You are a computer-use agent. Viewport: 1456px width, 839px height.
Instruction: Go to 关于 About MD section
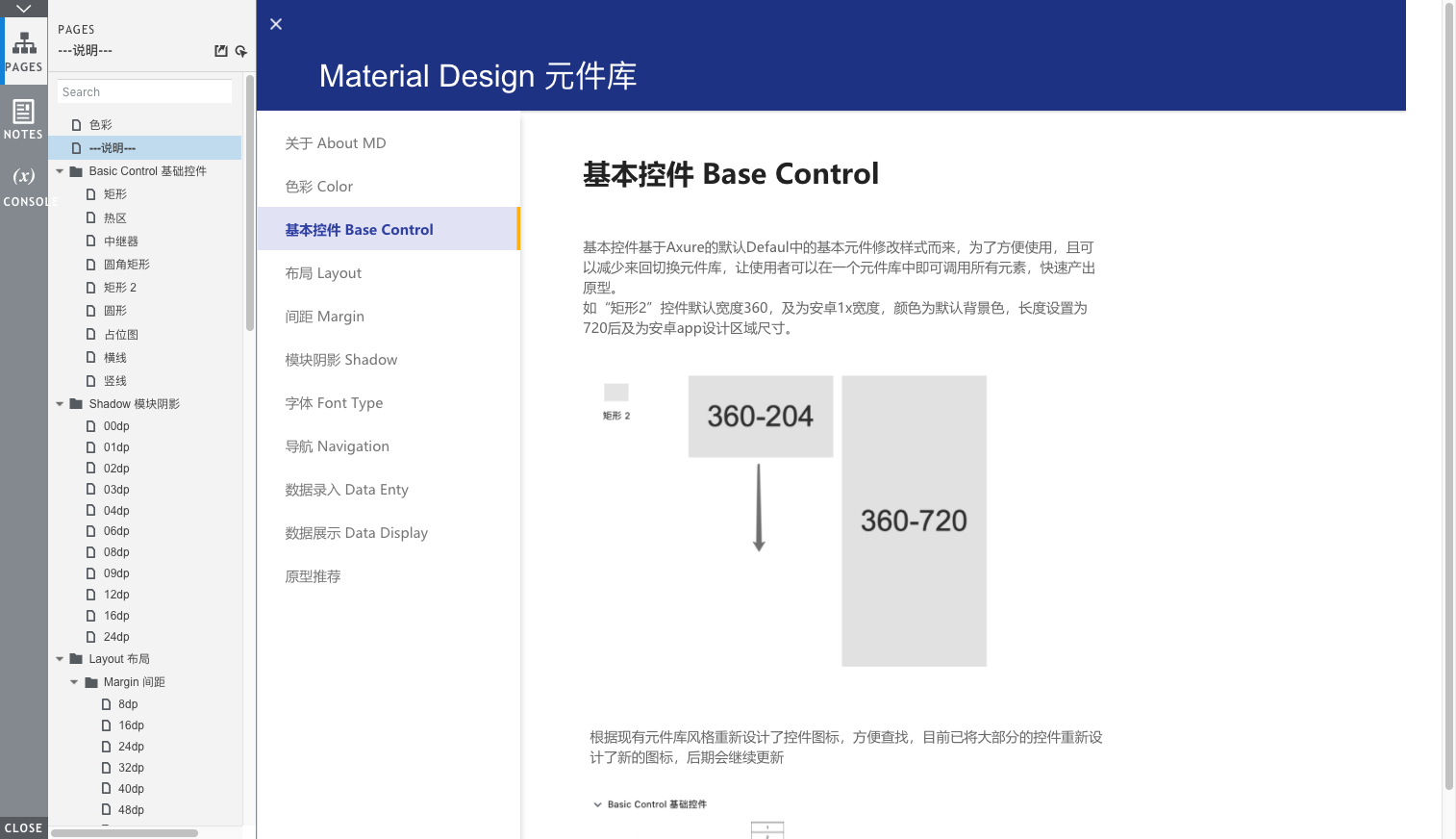tap(389, 142)
